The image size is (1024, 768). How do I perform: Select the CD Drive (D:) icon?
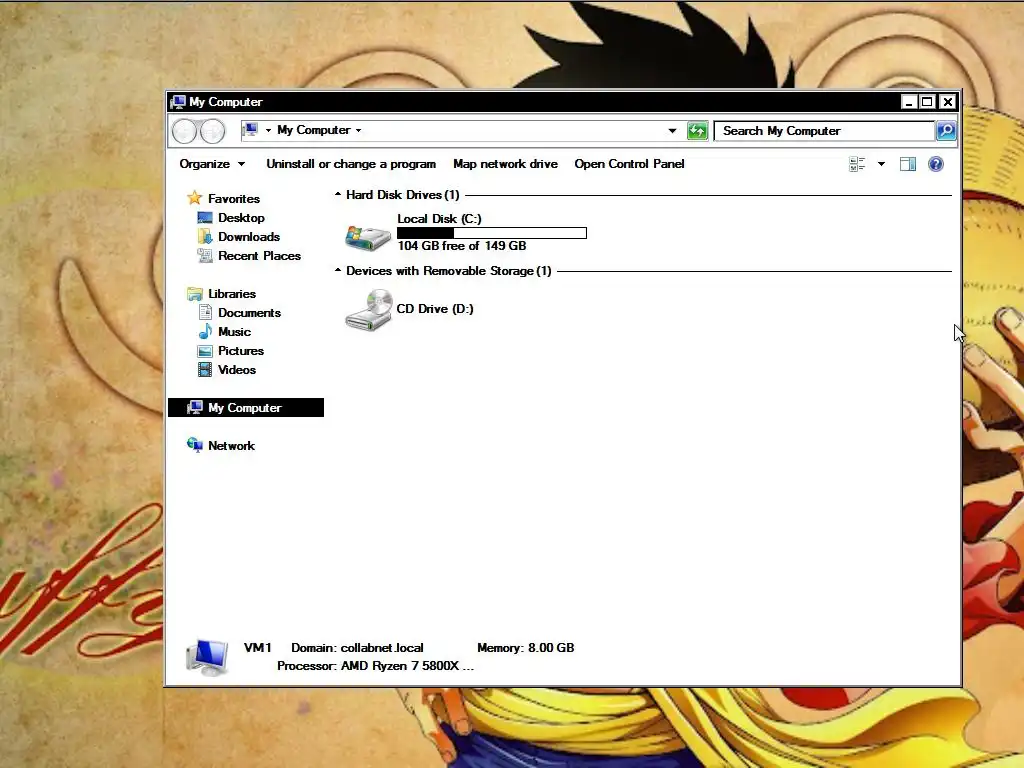(x=368, y=310)
